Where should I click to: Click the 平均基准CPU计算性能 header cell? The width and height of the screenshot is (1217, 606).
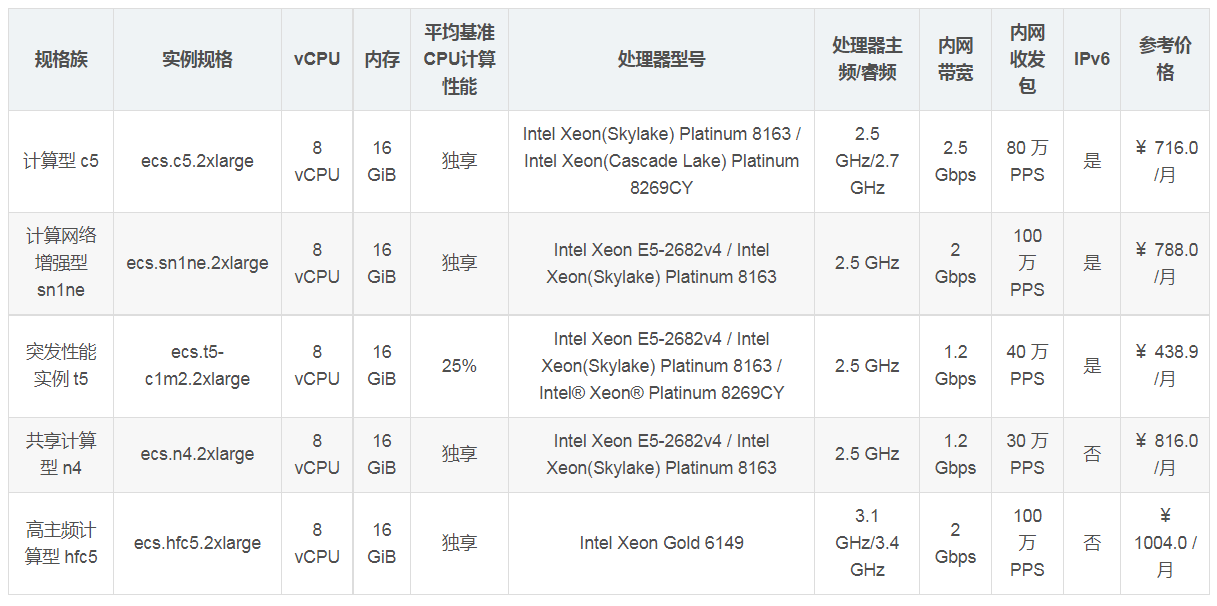(459, 60)
